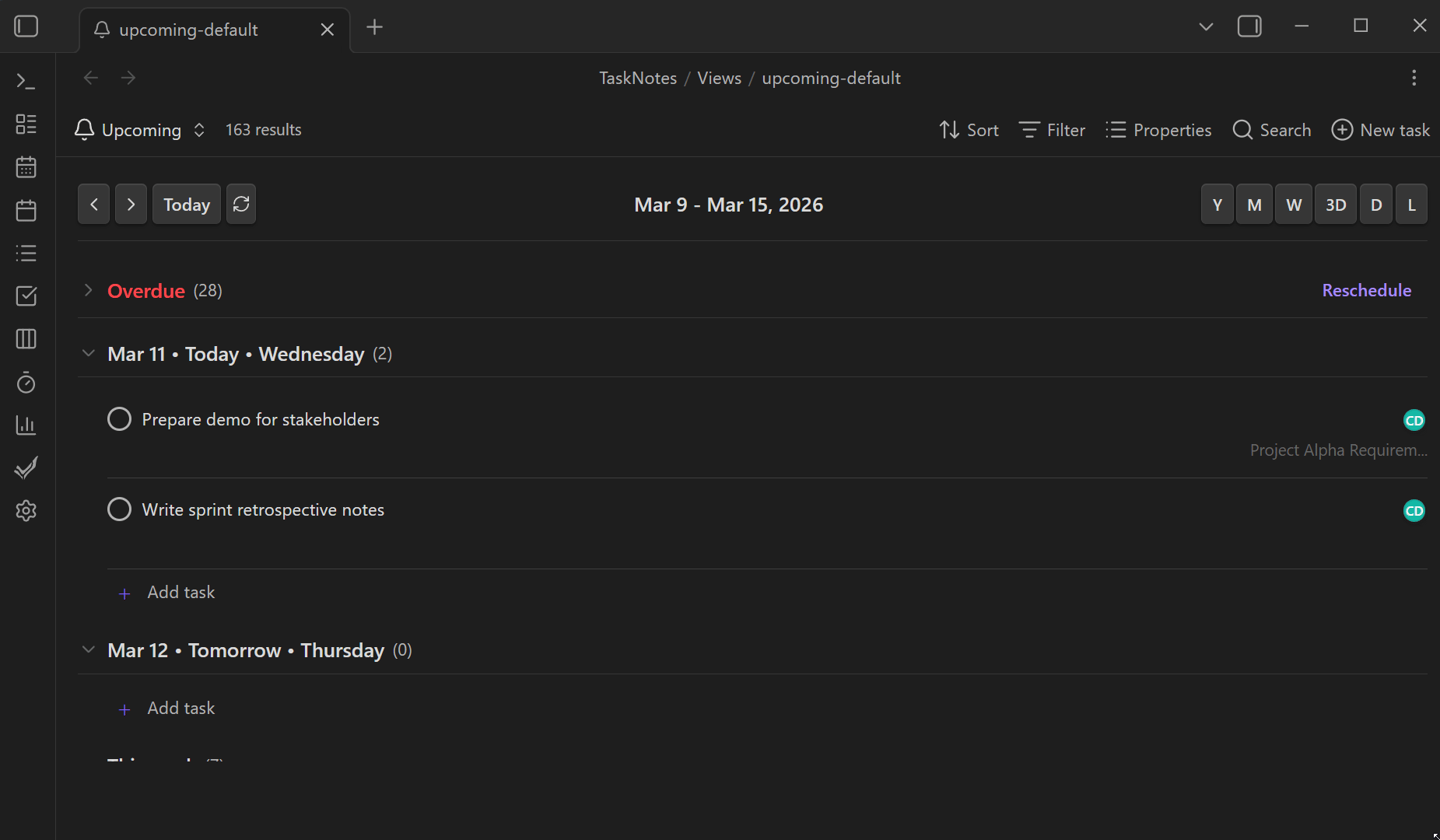Mark 'Prepare demo for stakeholders' as complete
The width and height of the screenshot is (1440, 840).
pos(119,418)
